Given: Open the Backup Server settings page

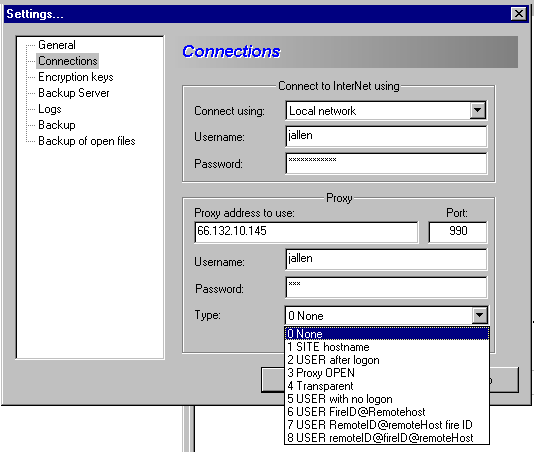Looking at the screenshot, I should coord(74,93).
